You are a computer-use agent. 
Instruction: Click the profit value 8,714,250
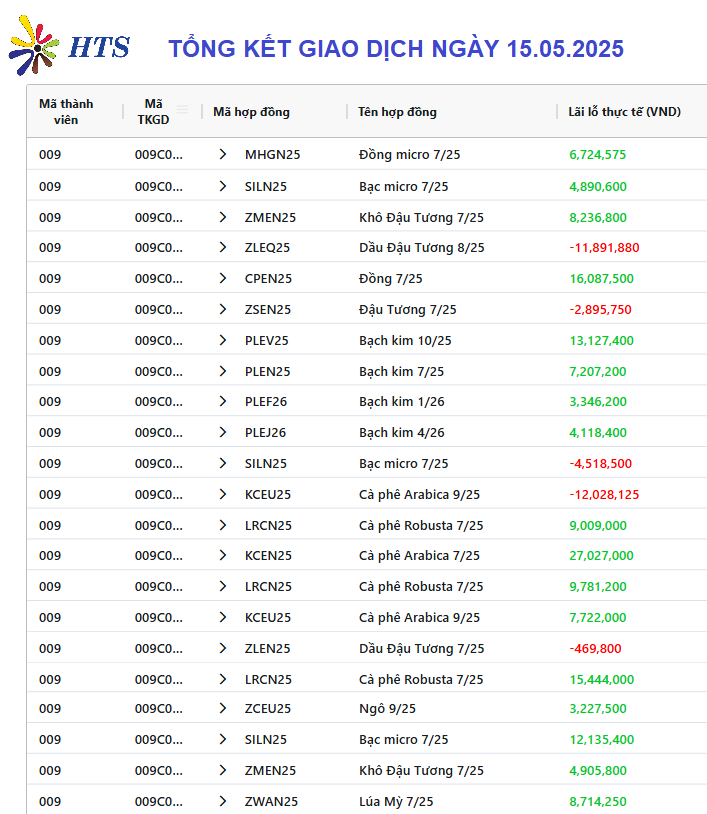pyautogui.click(x=598, y=802)
